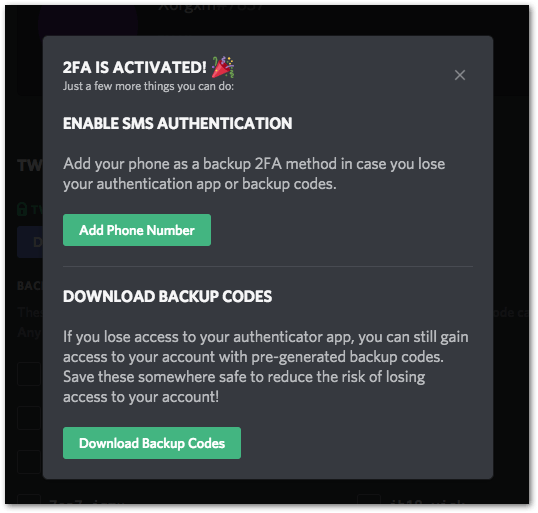
Task: Tick the partly hidden bottom-left backup code checkbox
Action: pyautogui.click(x=30, y=499)
